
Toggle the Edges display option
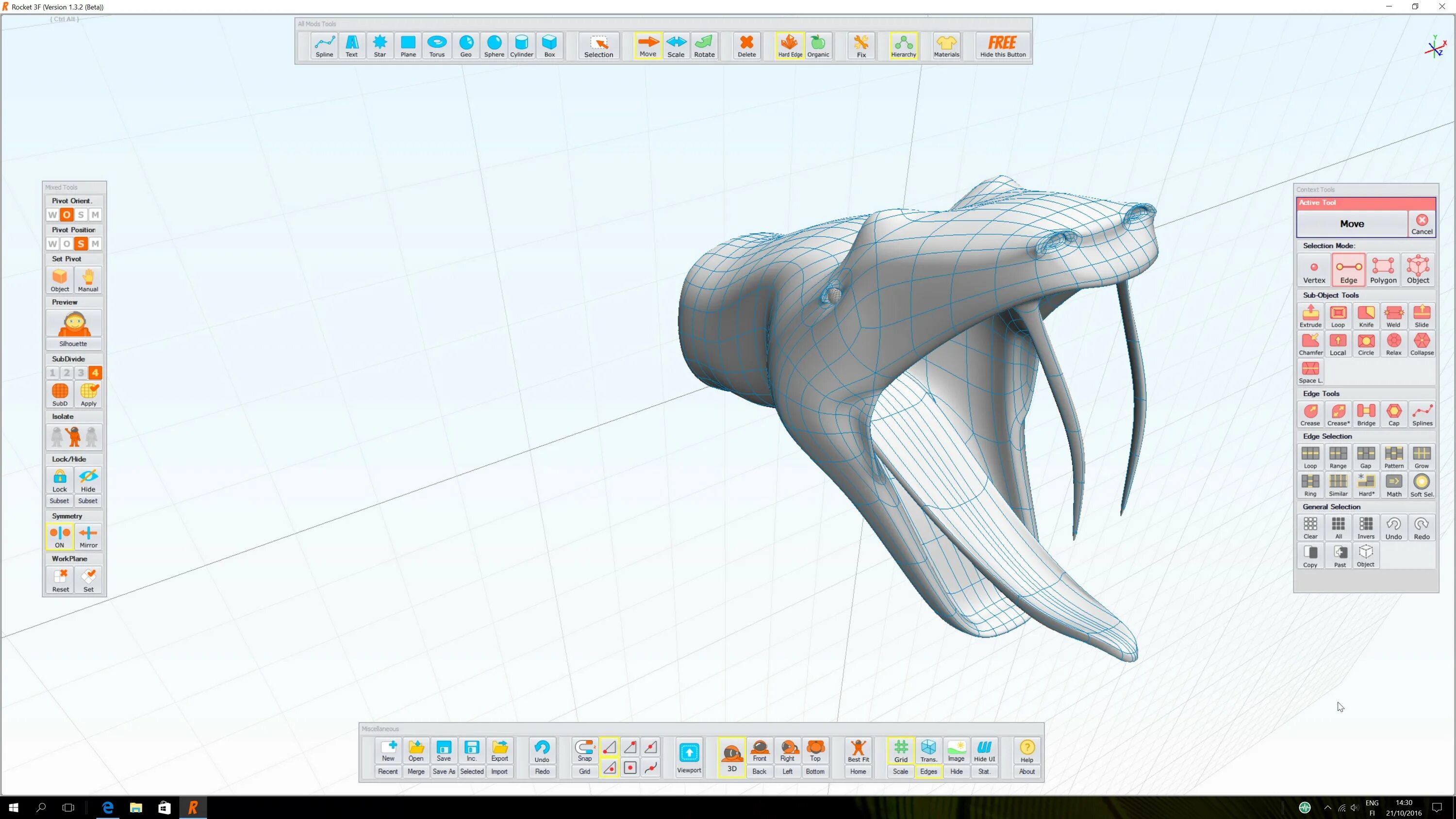pyautogui.click(x=928, y=771)
